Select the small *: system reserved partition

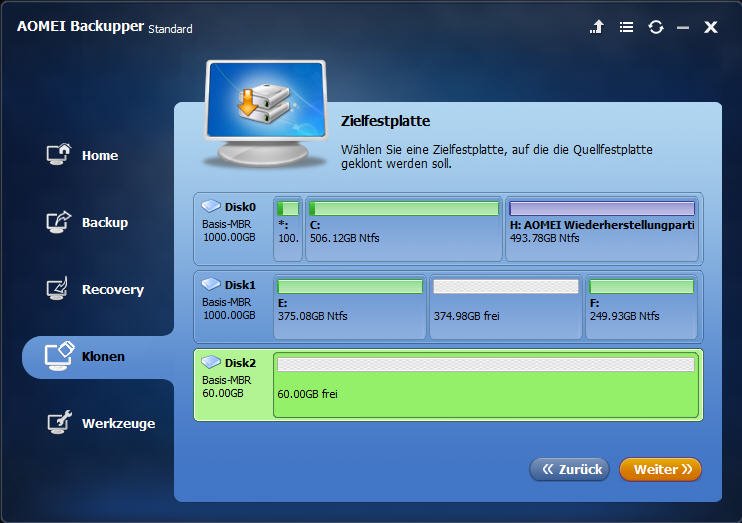288,229
